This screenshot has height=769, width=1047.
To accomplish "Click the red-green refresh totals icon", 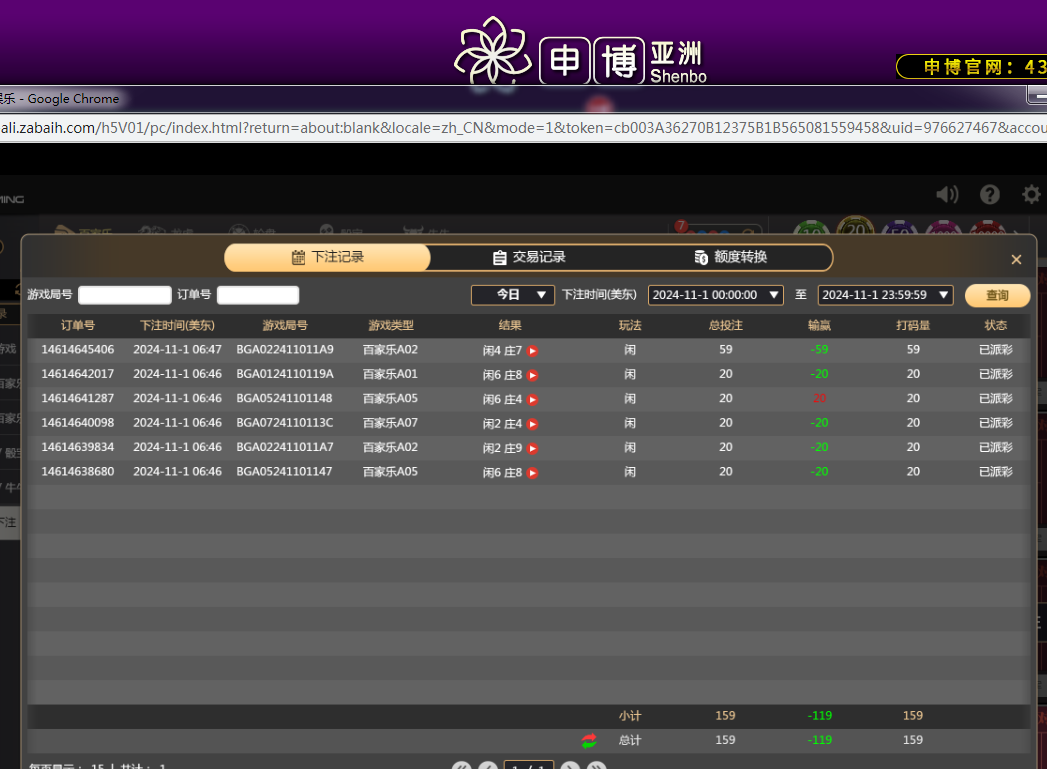I will click(589, 740).
